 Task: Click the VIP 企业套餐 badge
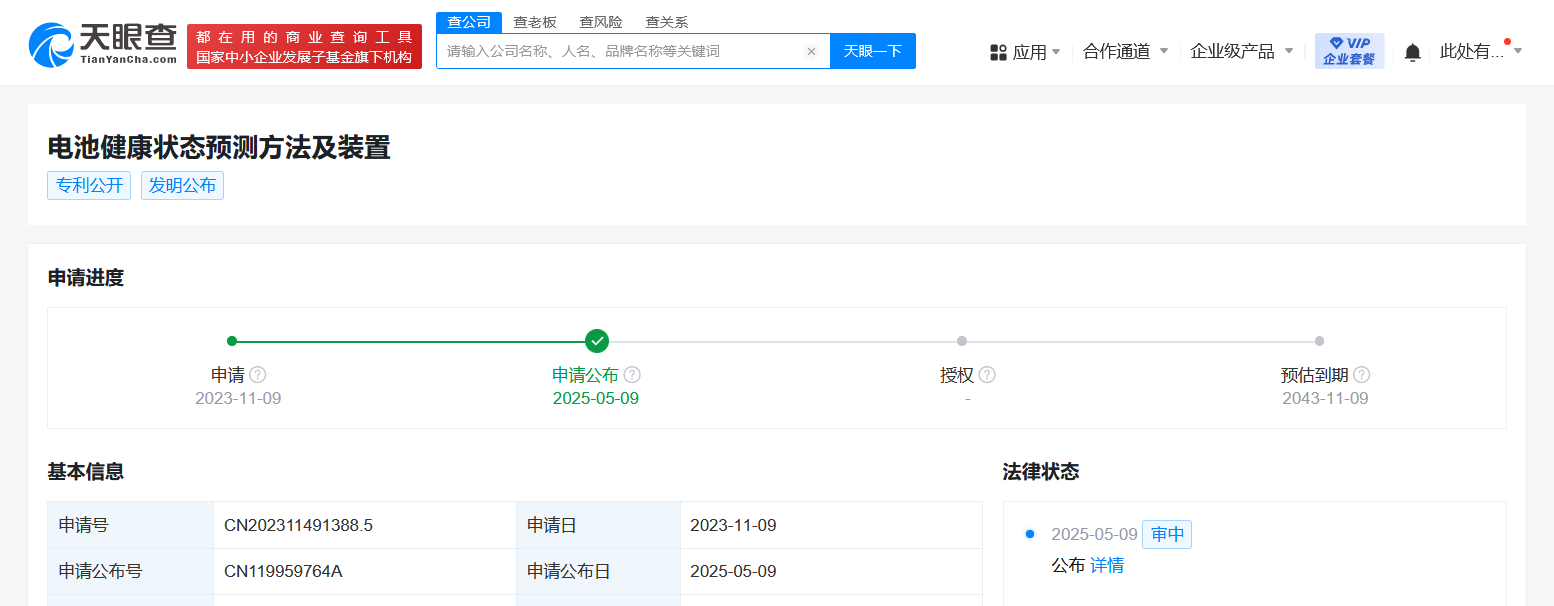(x=1349, y=51)
